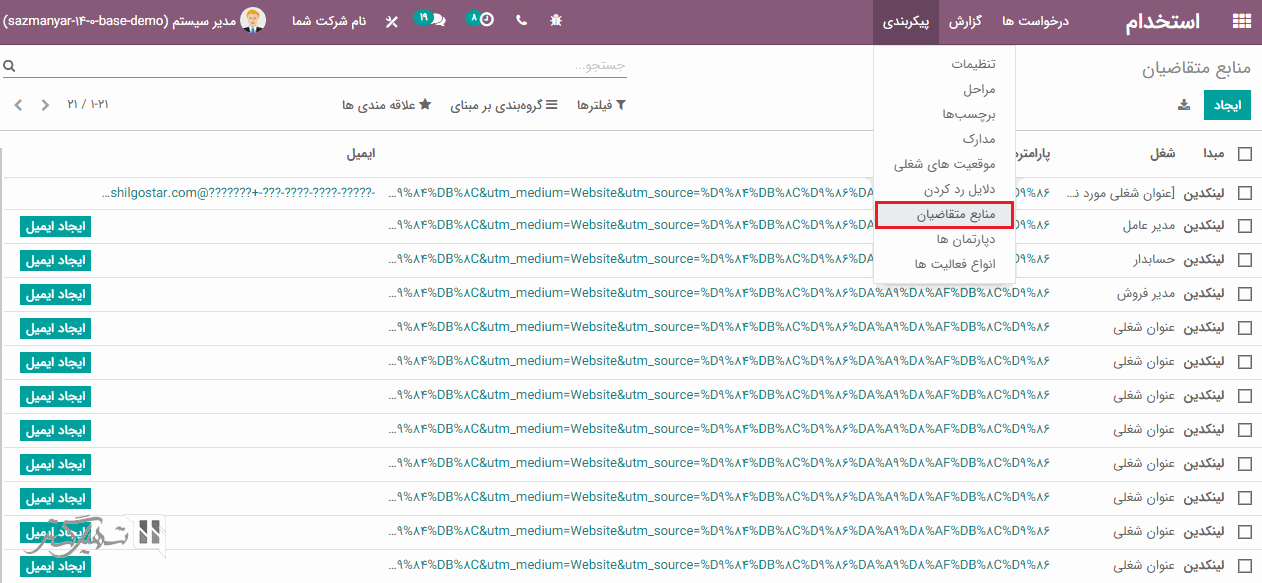Click the phone icon in the top bar
The image size is (1262, 583).
521,21
